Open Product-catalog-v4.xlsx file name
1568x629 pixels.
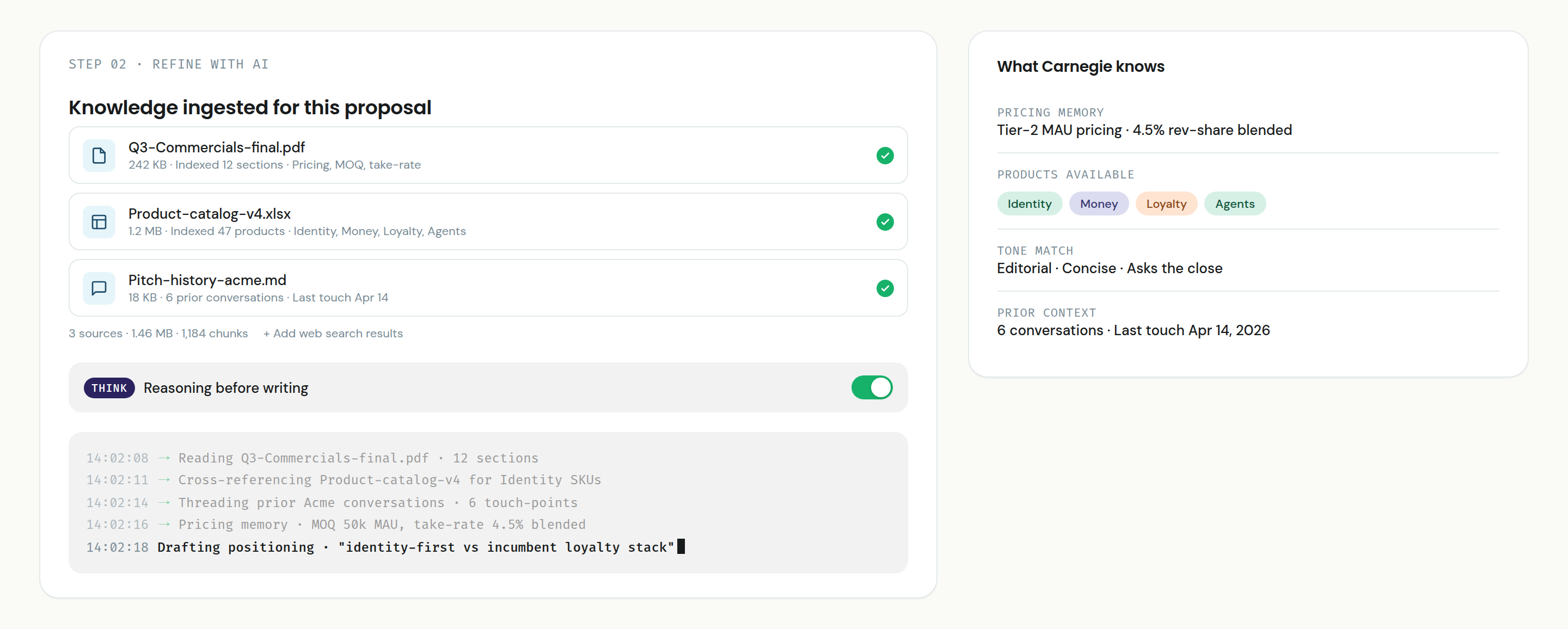click(x=210, y=213)
